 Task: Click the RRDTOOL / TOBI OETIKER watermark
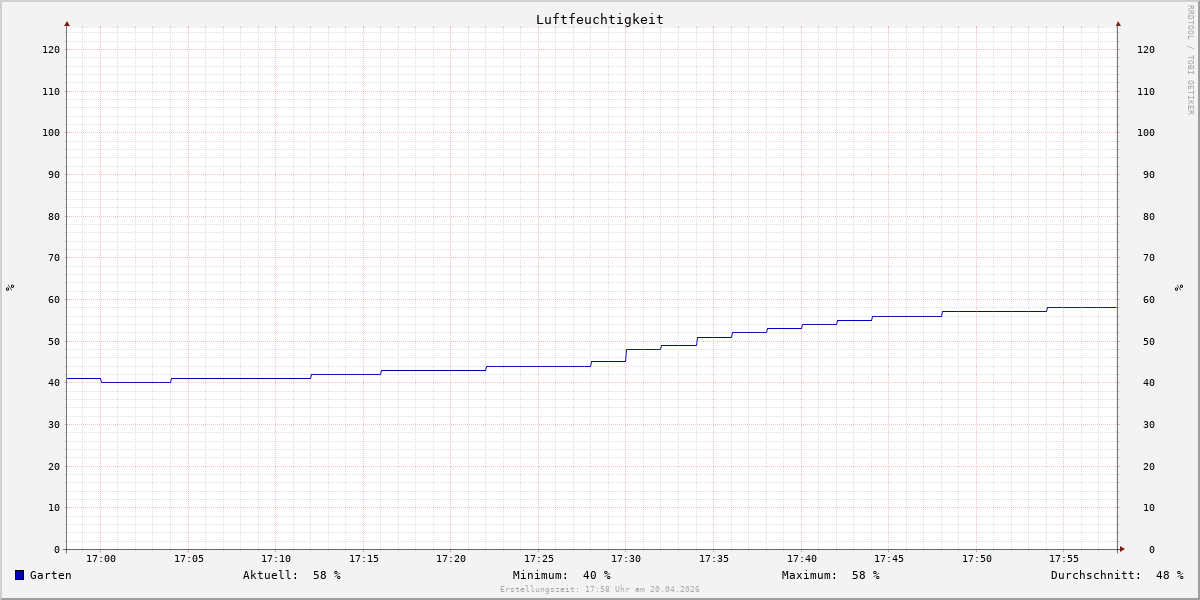tap(1190, 59)
